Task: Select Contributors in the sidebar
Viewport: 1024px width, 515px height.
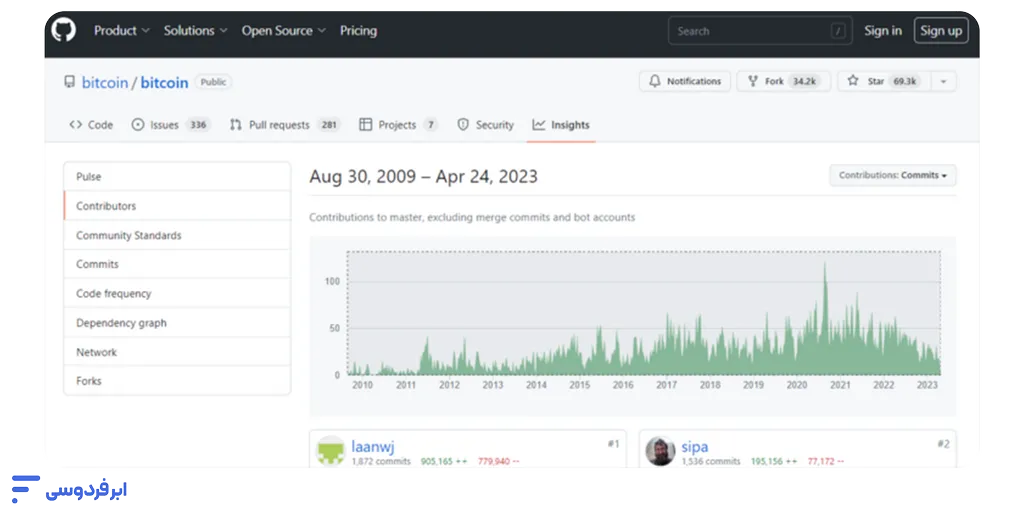Action: click(x=177, y=206)
